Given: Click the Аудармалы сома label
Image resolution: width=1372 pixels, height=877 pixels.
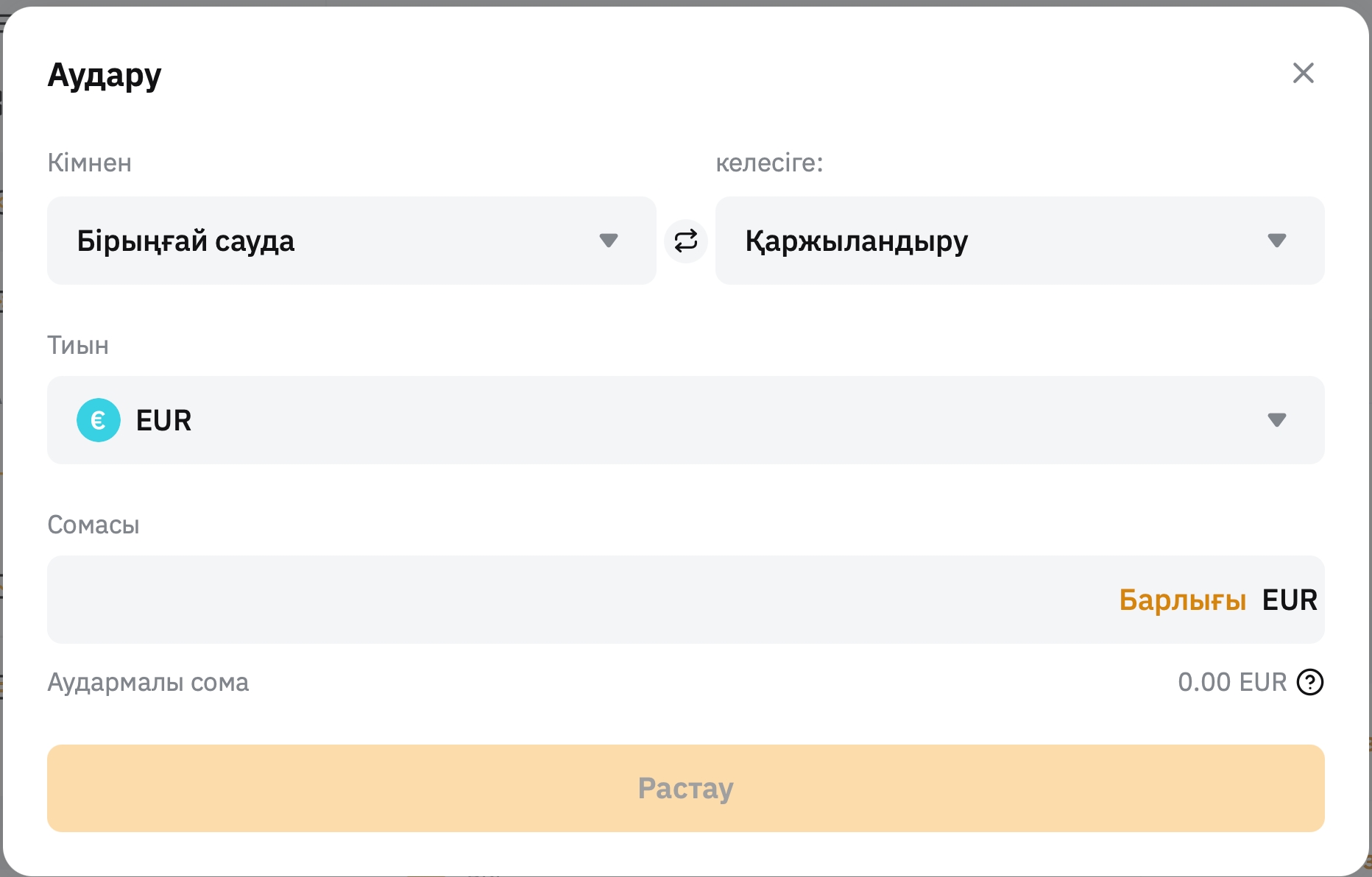Looking at the screenshot, I should pyautogui.click(x=148, y=682).
